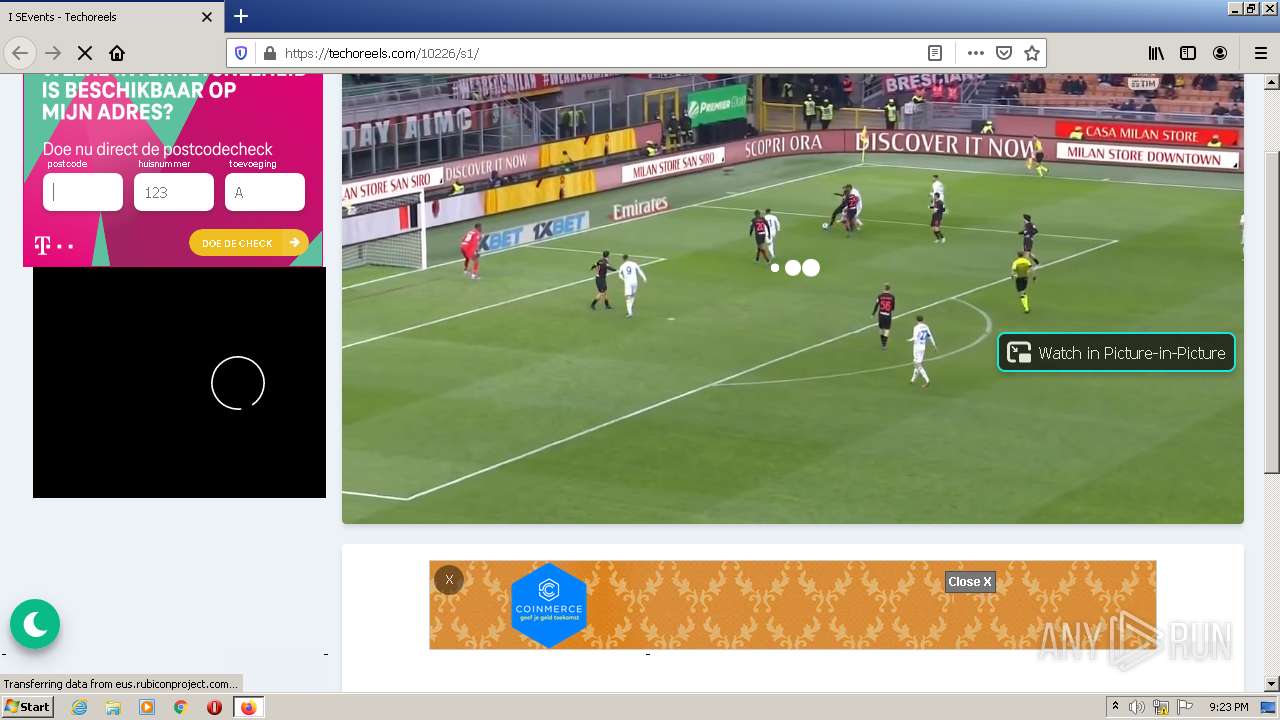Image resolution: width=1280 pixels, height=720 pixels.
Task: Switch to Firefox taskbar button
Action: click(248, 707)
